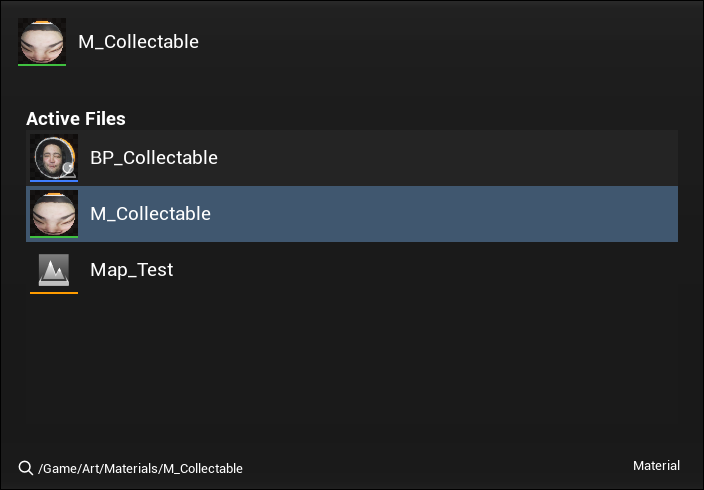Click the orange bar beneath the Map_Test icon
The image size is (704, 490).
[53, 293]
